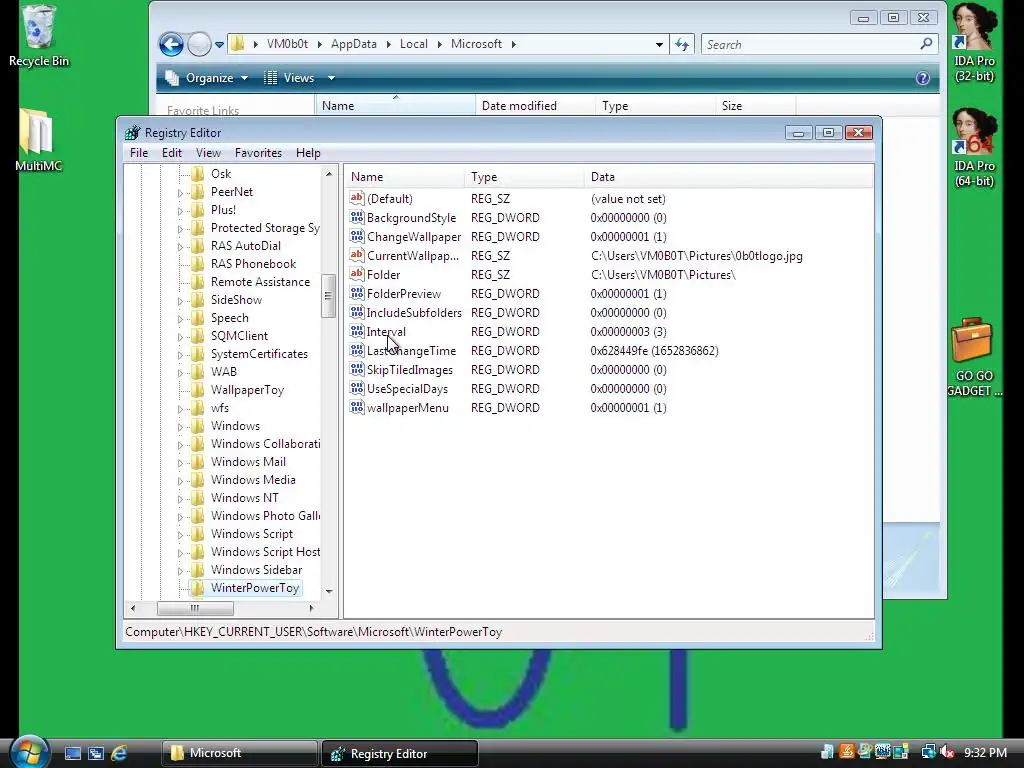Open the recent pages dropdown arrow
The width and height of the screenshot is (1024, 768).
pos(219,44)
